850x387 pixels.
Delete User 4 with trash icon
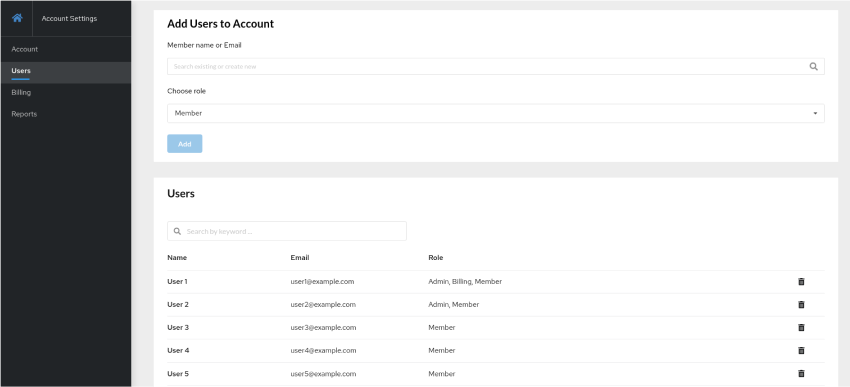[x=801, y=351]
